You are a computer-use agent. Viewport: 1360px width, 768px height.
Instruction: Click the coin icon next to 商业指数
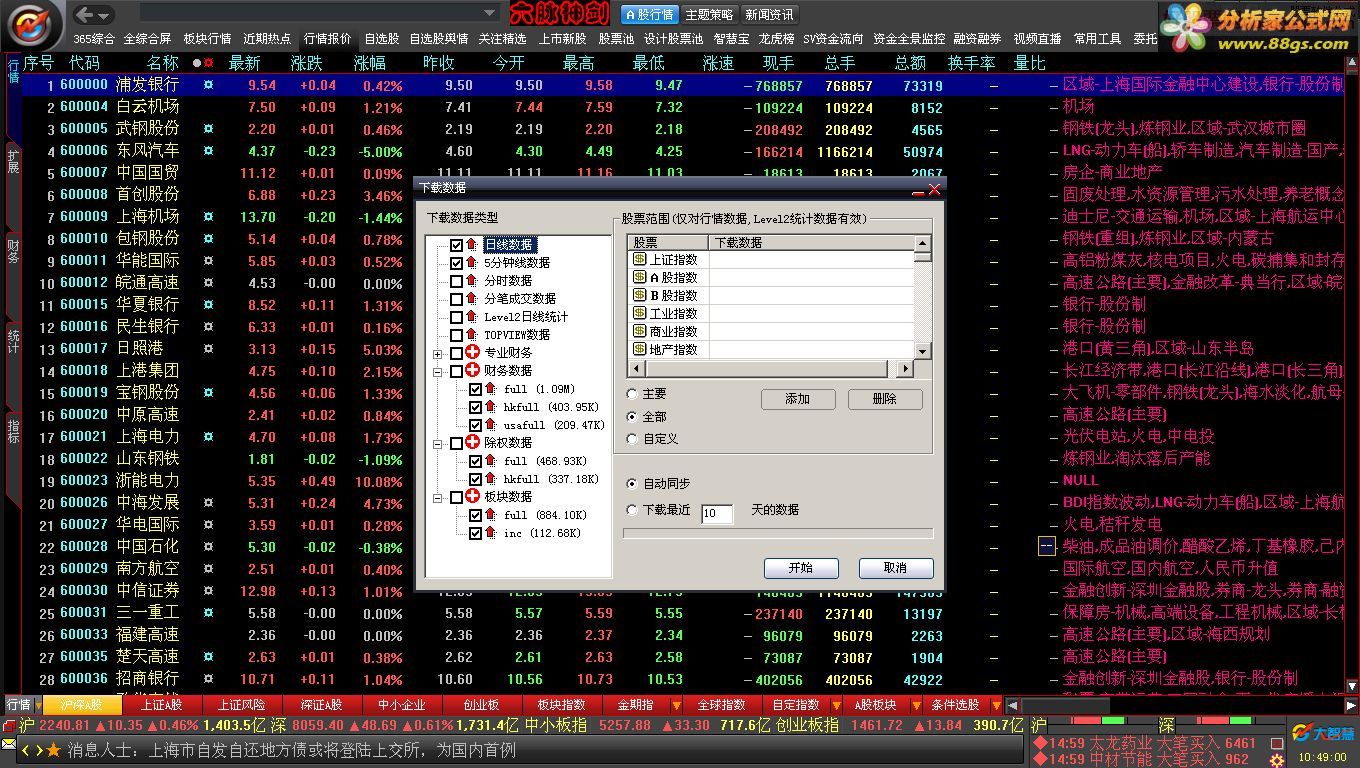click(x=639, y=331)
